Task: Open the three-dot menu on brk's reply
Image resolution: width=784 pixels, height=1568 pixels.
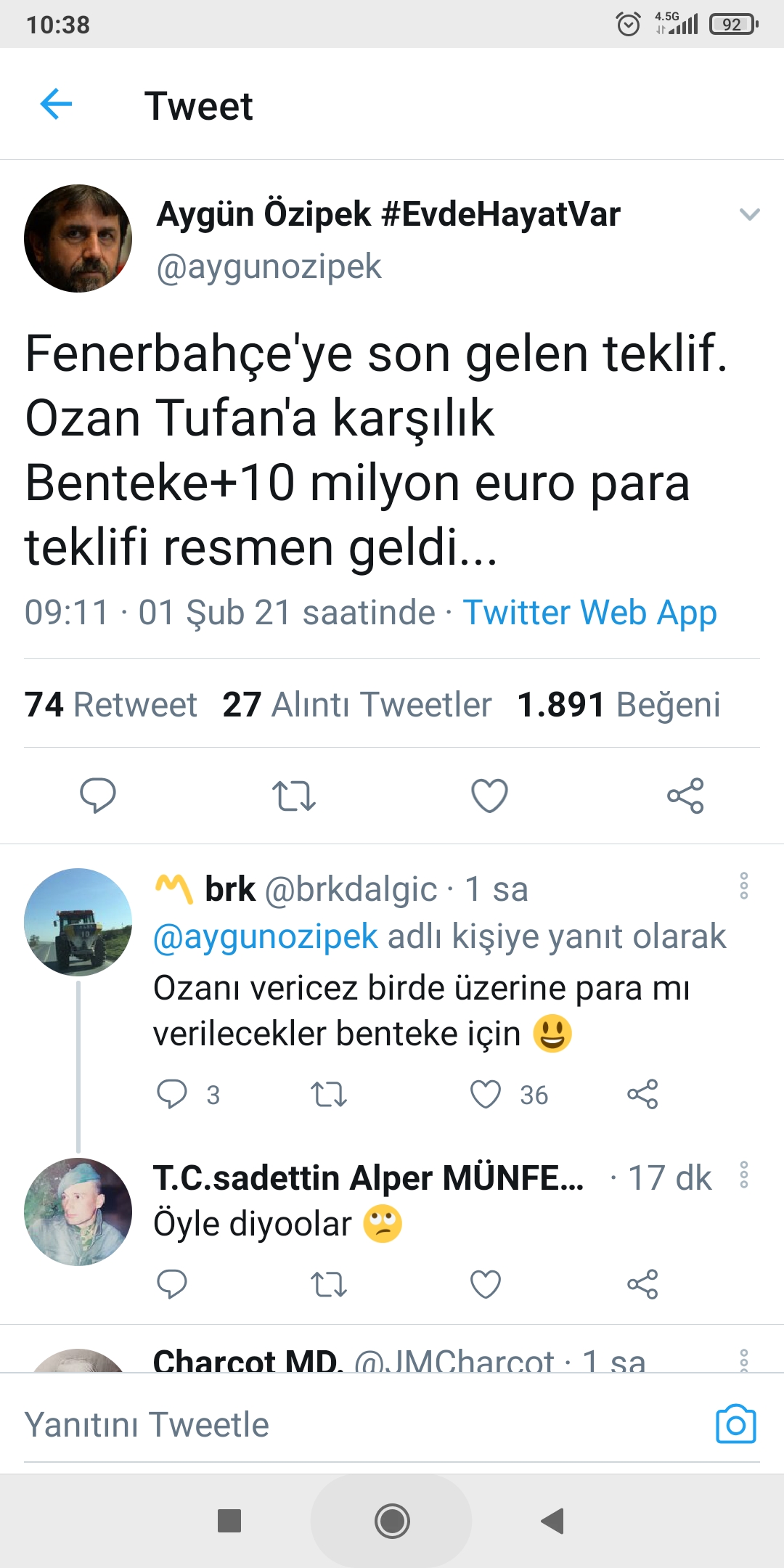Action: [744, 886]
